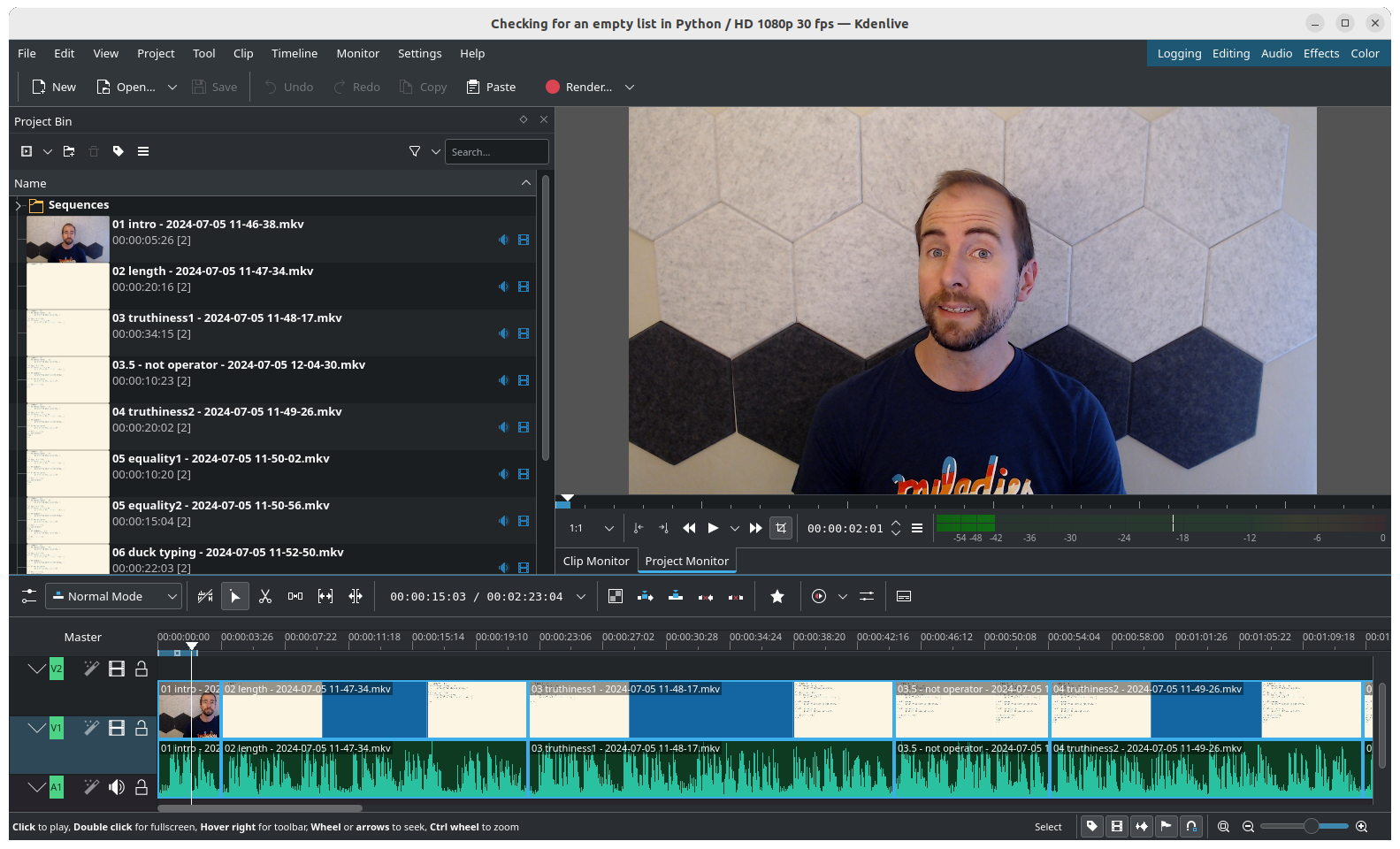Open the Monitor menu
The height and width of the screenshot is (849, 1400).
357,53
